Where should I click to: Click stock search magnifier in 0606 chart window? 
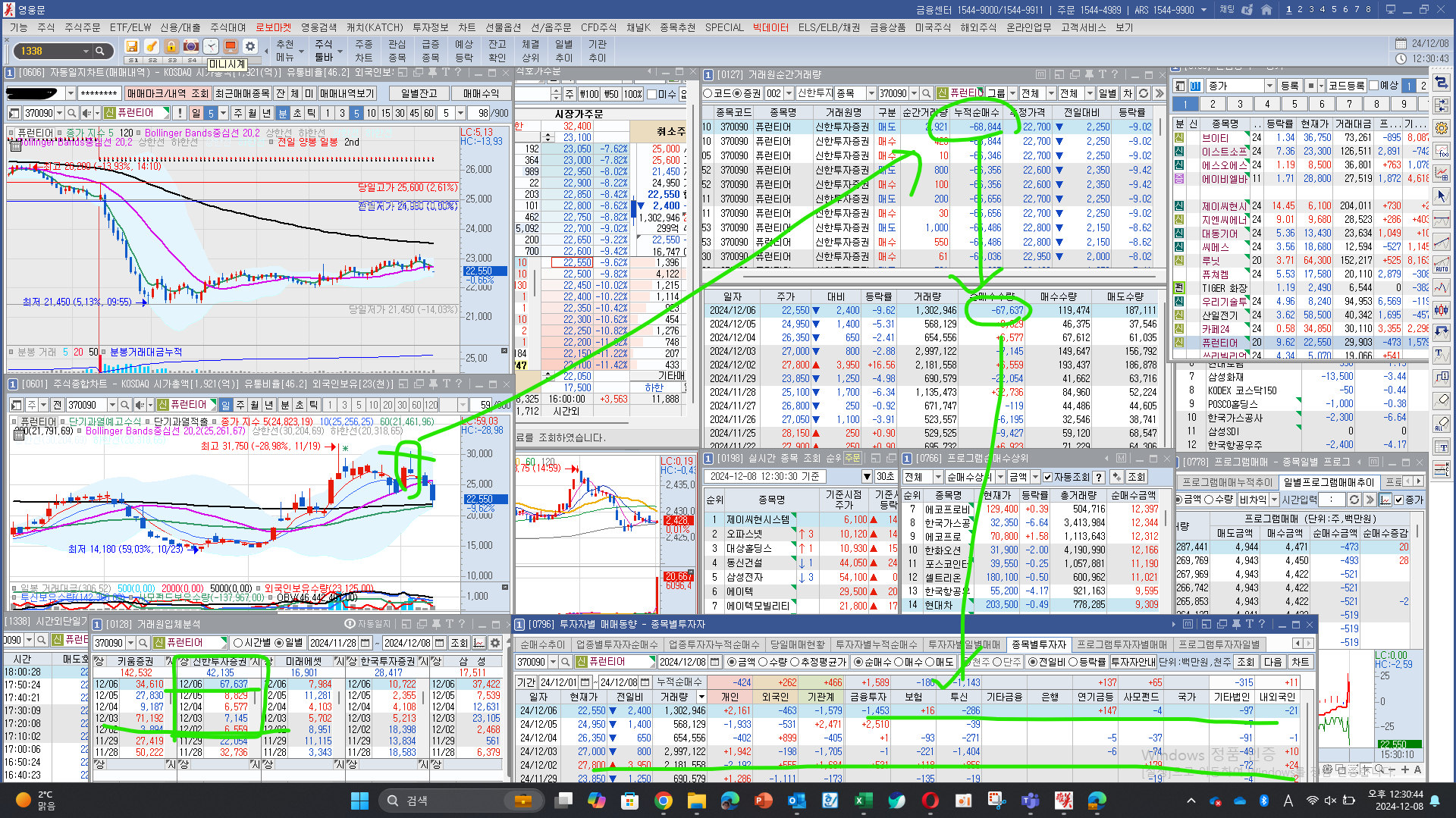click(71, 113)
